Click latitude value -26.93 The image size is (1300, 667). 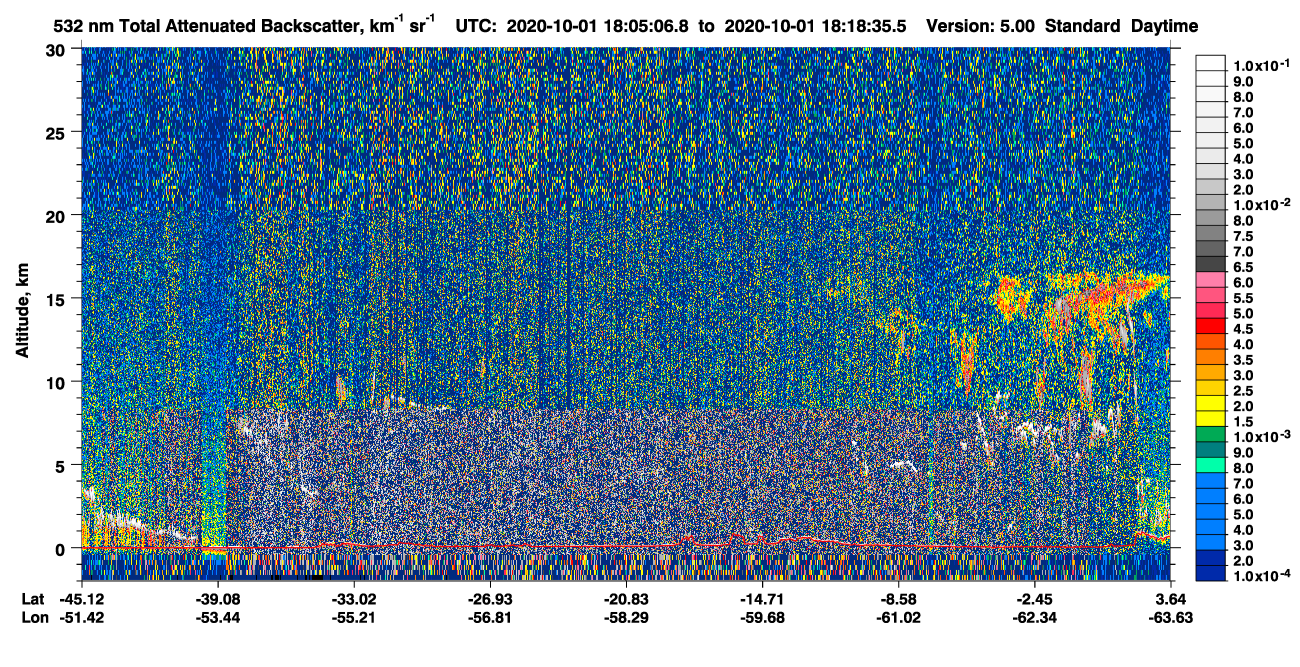(490, 598)
